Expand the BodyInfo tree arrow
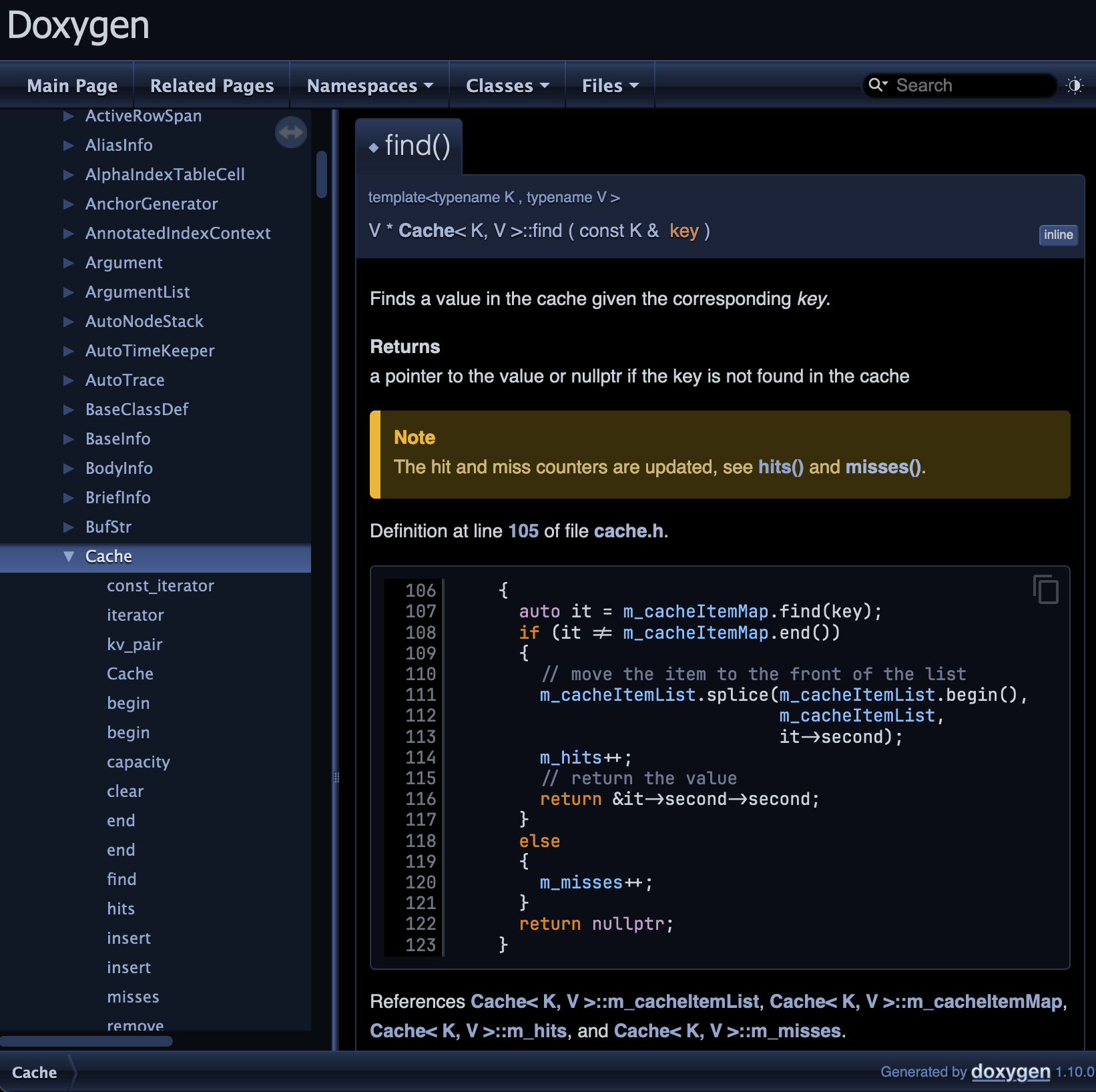Image resolution: width=1096 pixels, height=1092 pixels. 68,469
